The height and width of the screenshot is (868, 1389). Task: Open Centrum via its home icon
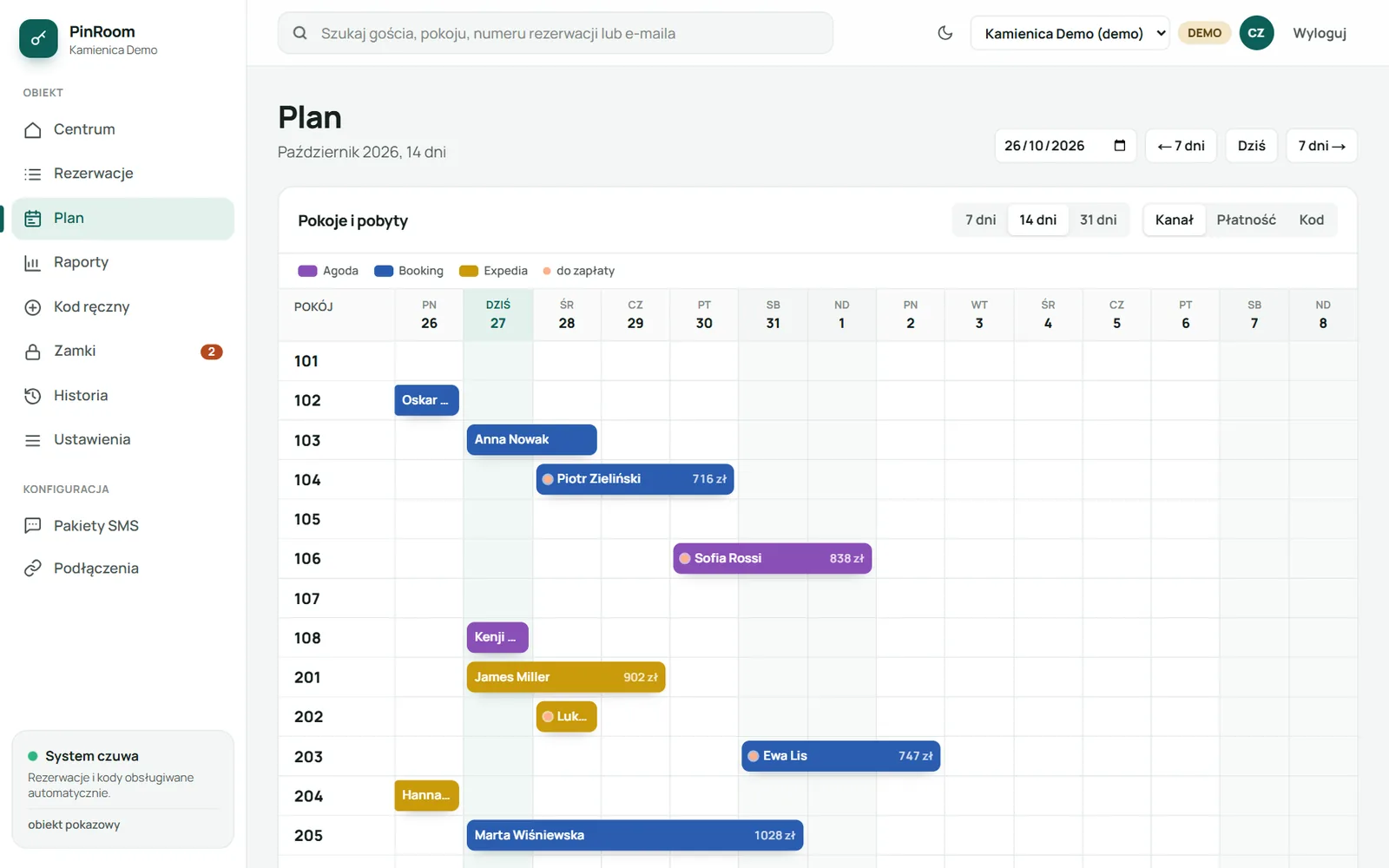pos(33,130)
